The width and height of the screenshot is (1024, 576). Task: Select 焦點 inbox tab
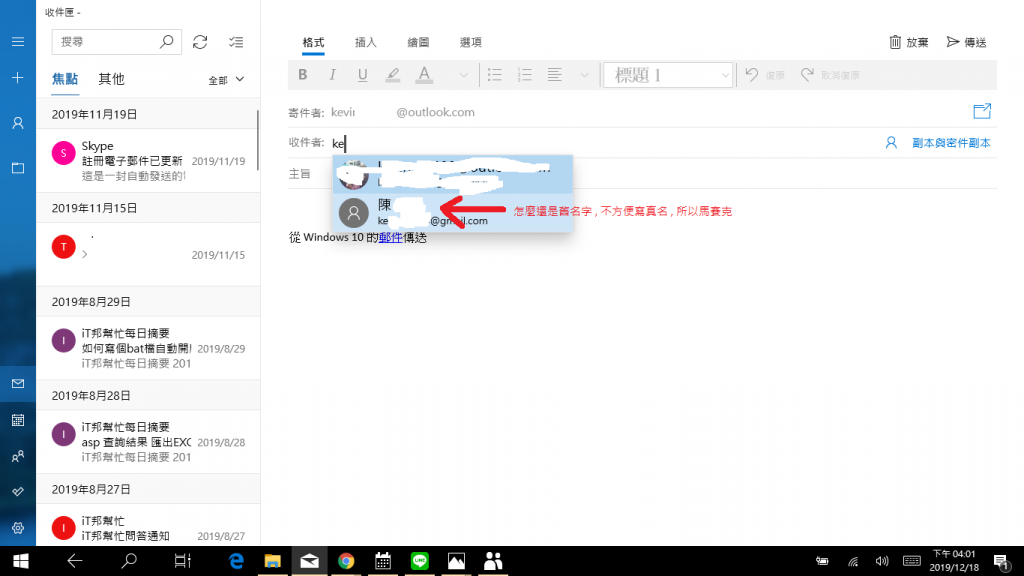click(x=65, y=79)
